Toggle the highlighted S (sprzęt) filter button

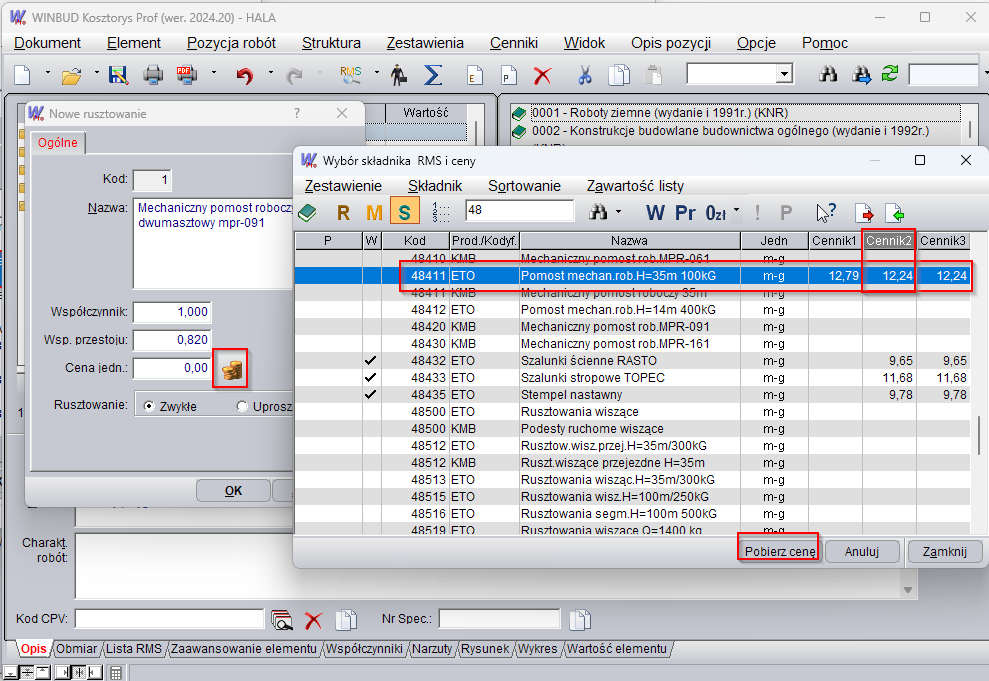405,211
